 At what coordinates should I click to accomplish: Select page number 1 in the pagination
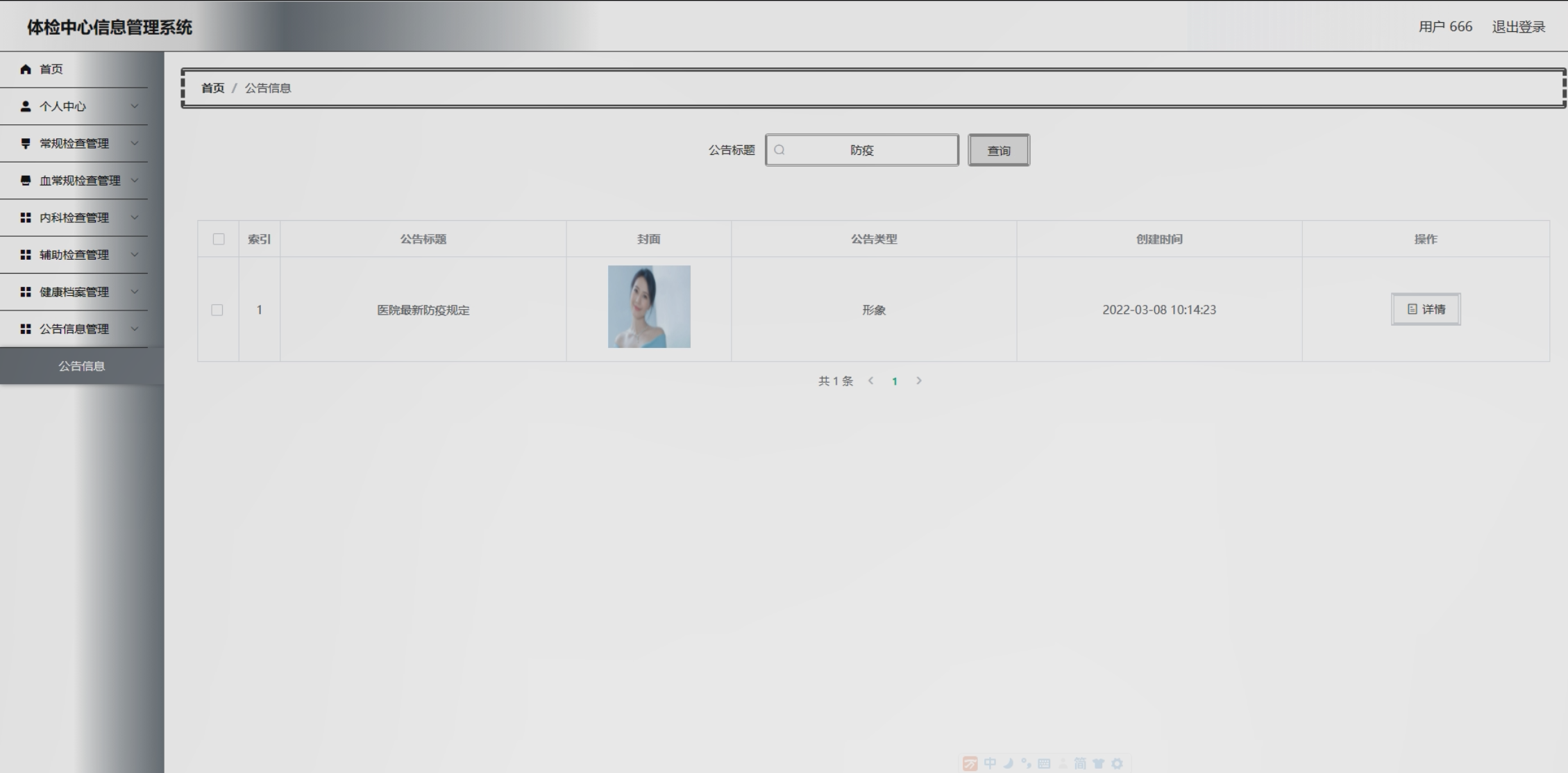tap(895, 381)
